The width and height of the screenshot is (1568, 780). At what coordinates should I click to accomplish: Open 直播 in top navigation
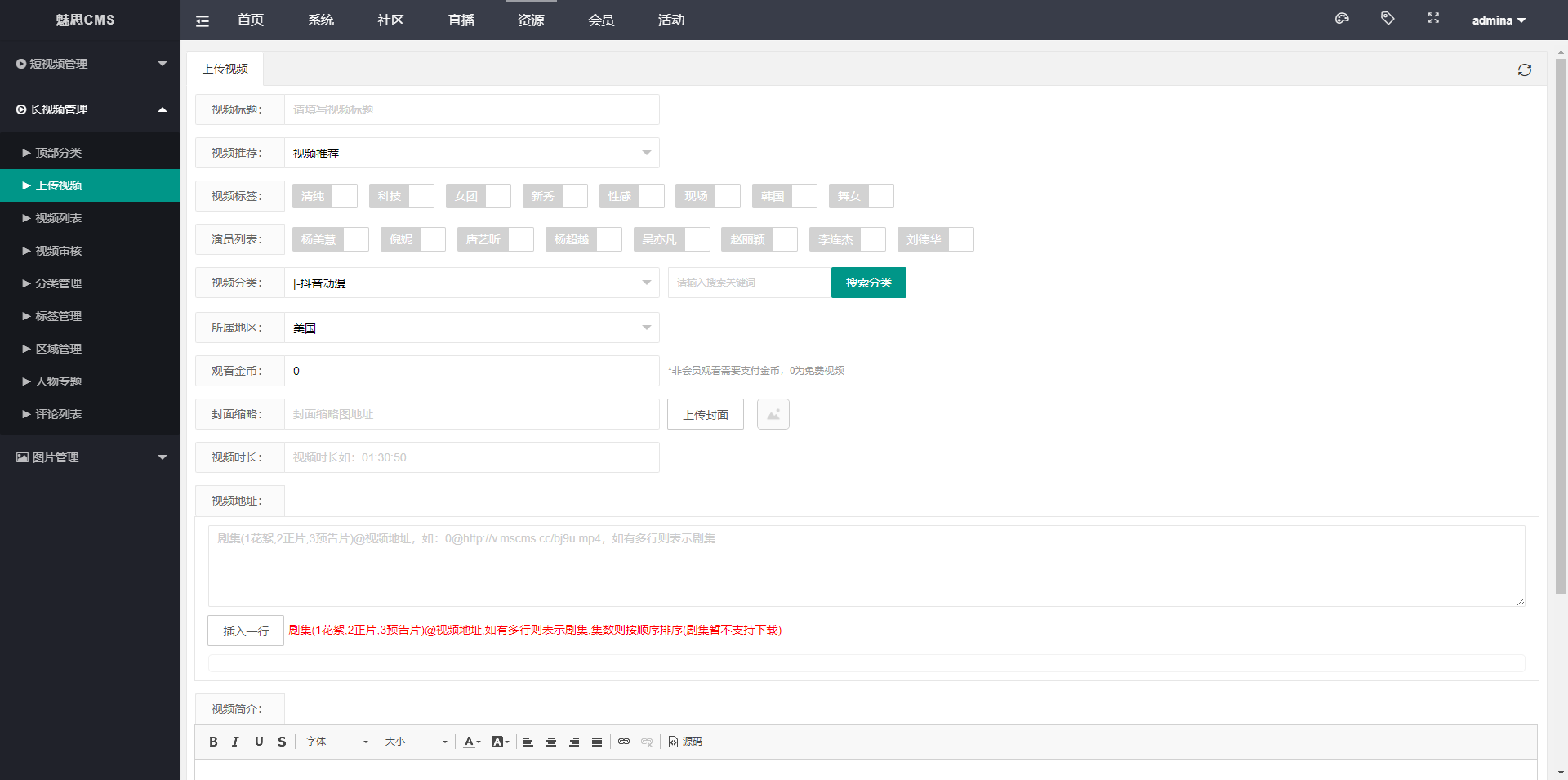point(461,20)
